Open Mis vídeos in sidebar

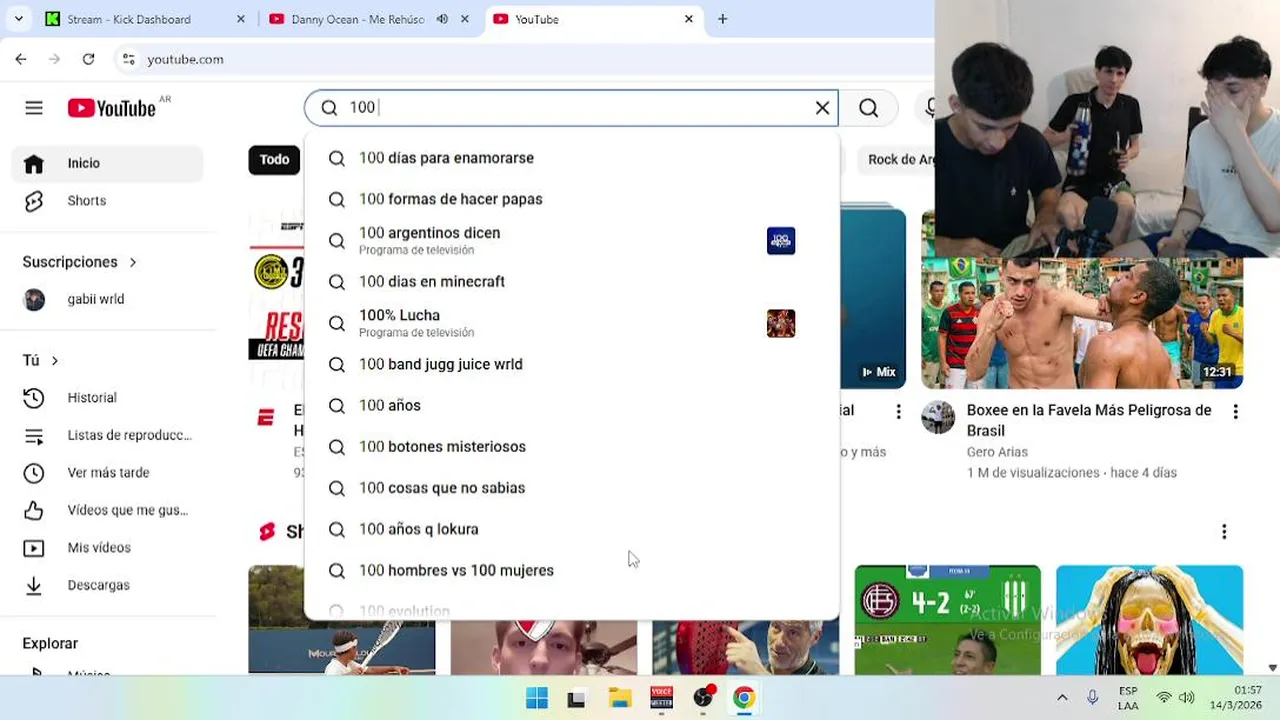[108, 548]
